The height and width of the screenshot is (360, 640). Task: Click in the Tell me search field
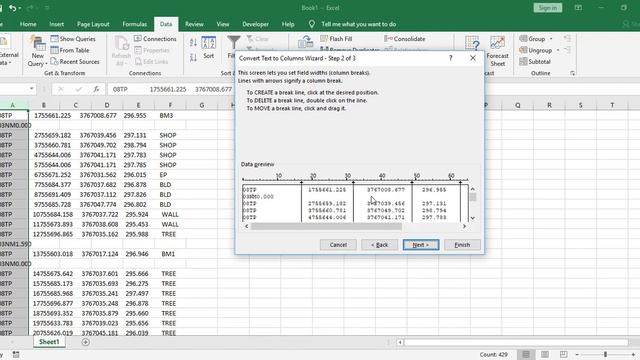coord(358,24)
